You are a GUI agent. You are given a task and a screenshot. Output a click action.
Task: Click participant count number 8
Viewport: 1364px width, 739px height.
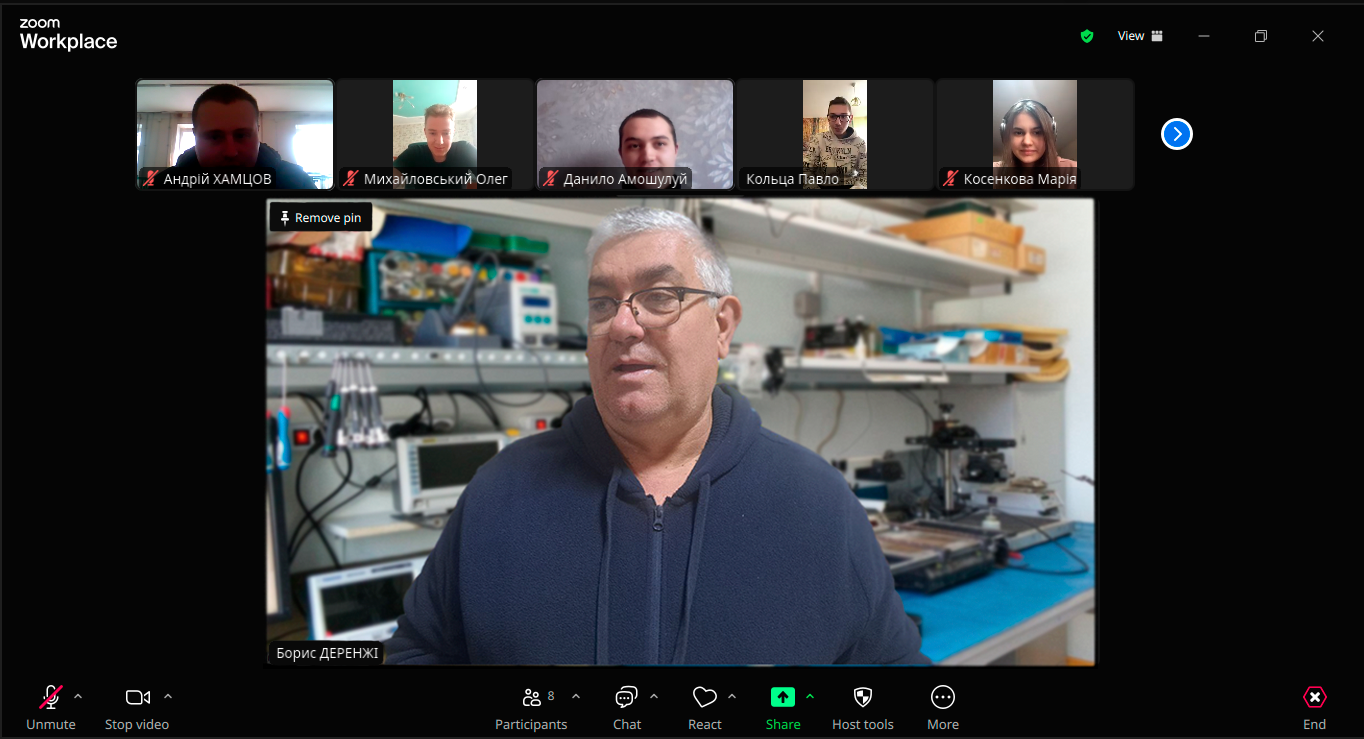click(x=551, y=696)
